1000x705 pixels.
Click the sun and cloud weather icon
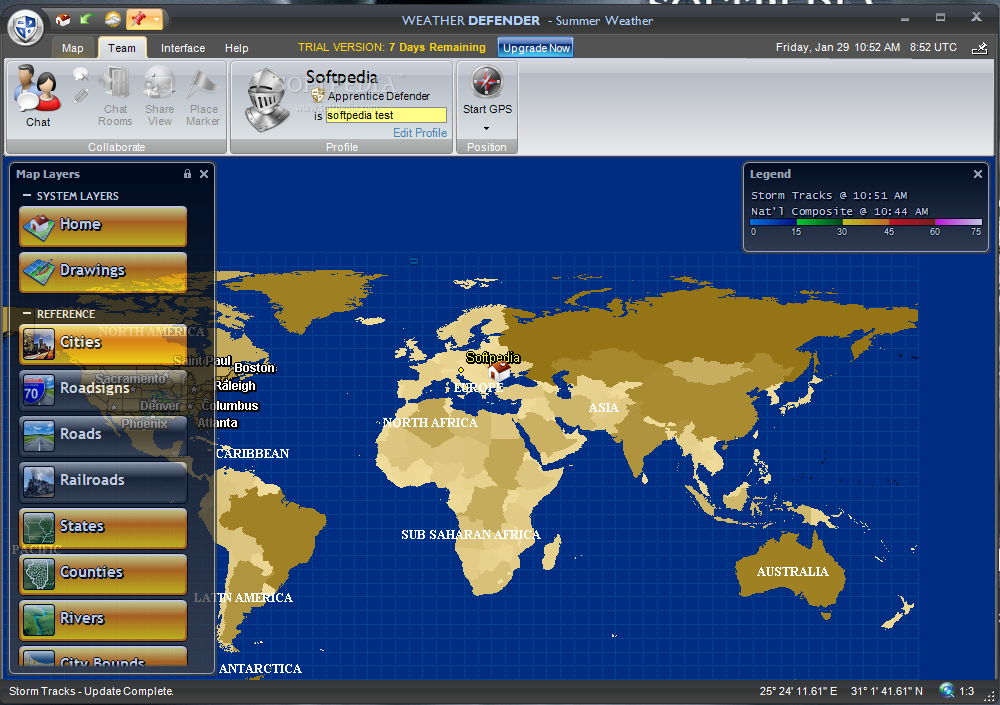112,20
